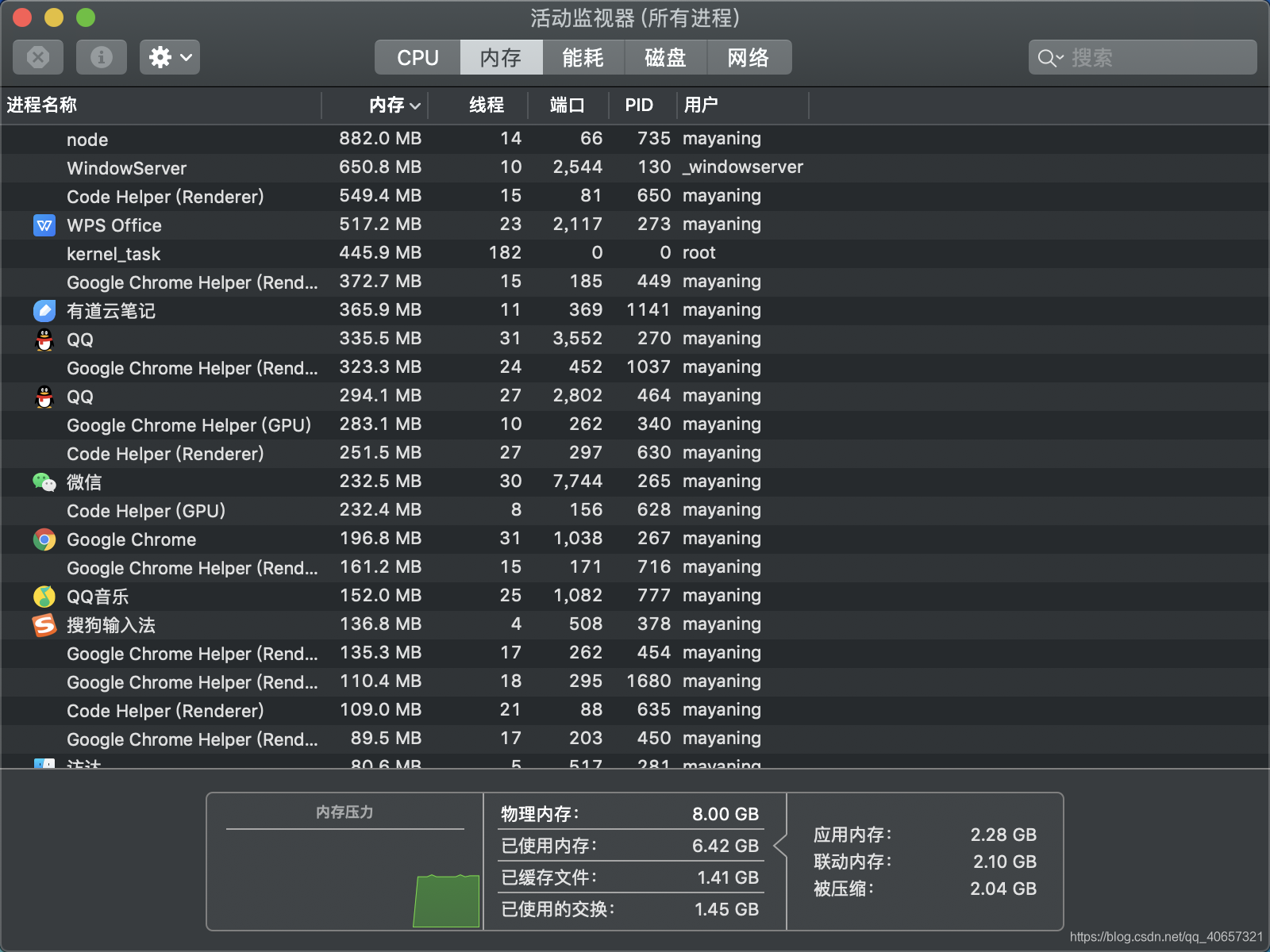Viewport: 1270px width, 952px height.
Task: Click the 内存压力 memory pressure graph
Action: pyautogui.click(x=345, y=879)
